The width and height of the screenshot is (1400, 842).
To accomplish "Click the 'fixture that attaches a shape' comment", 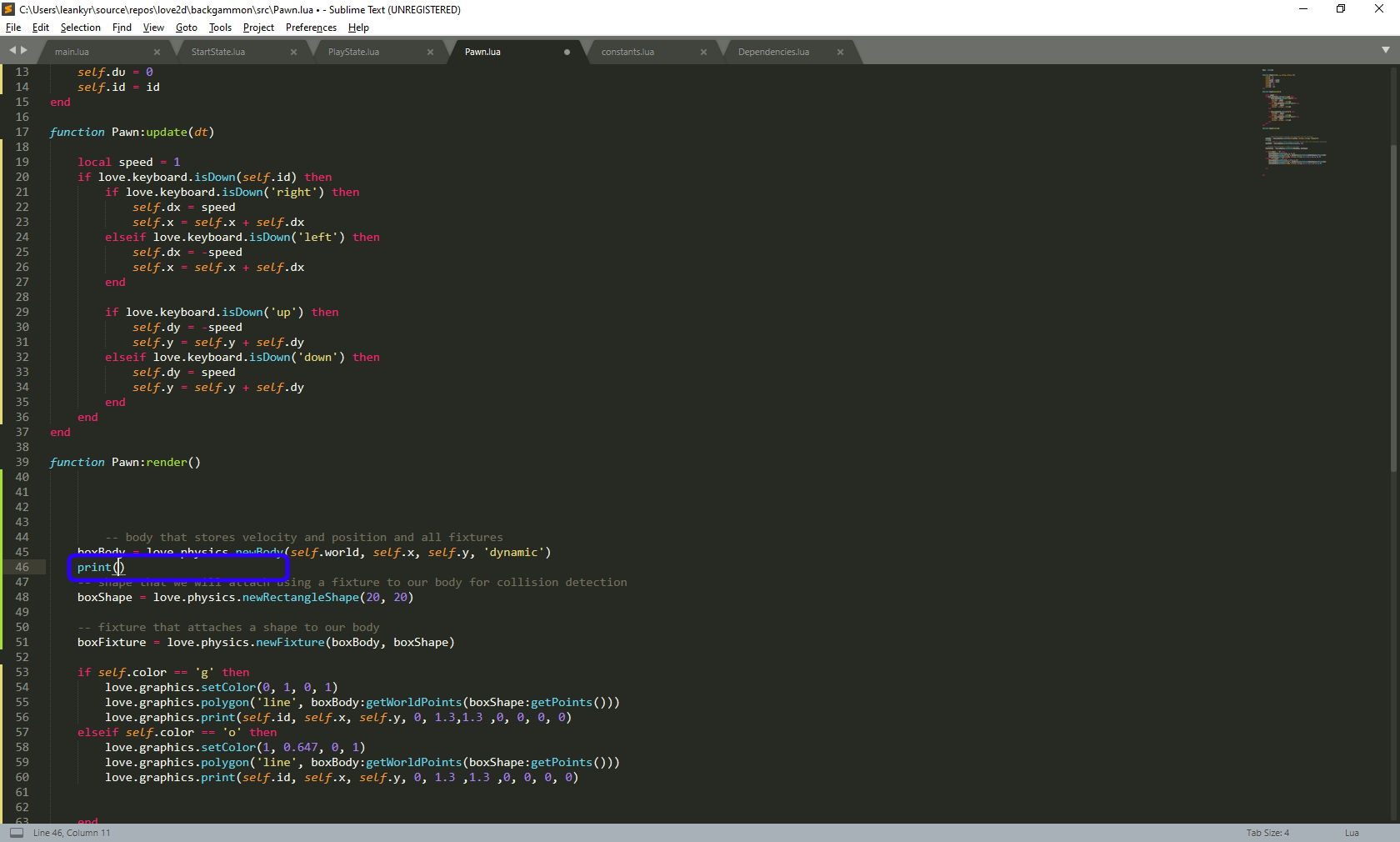I will 228,627.
